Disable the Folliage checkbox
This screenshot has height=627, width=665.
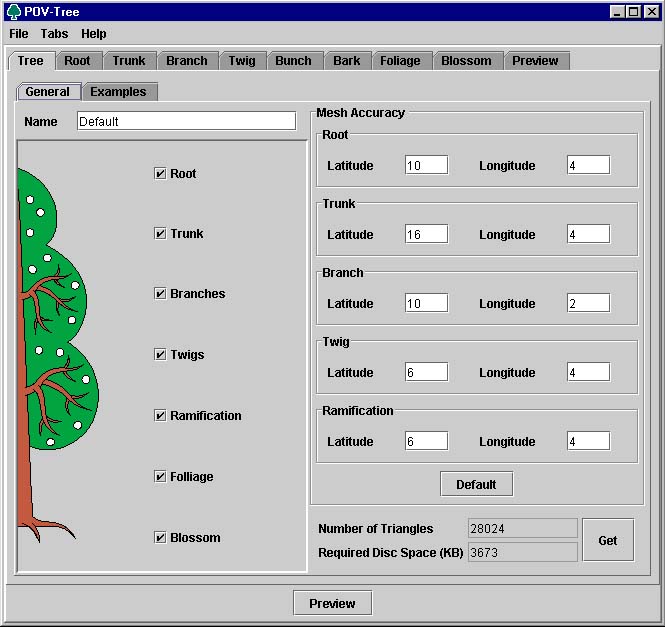click(x=160, y=476)
